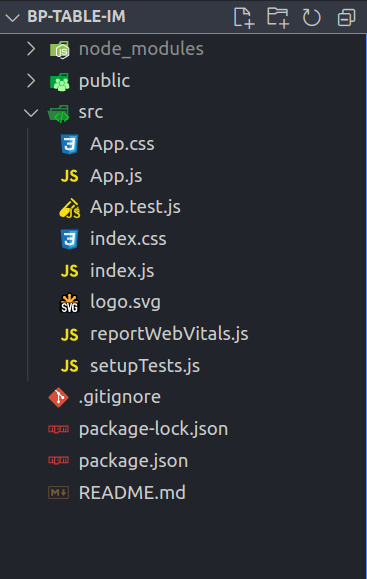Collapse the BP-TABLE-IM section header
The width and height of the screenshot is (367, 579).
[13, 17]
